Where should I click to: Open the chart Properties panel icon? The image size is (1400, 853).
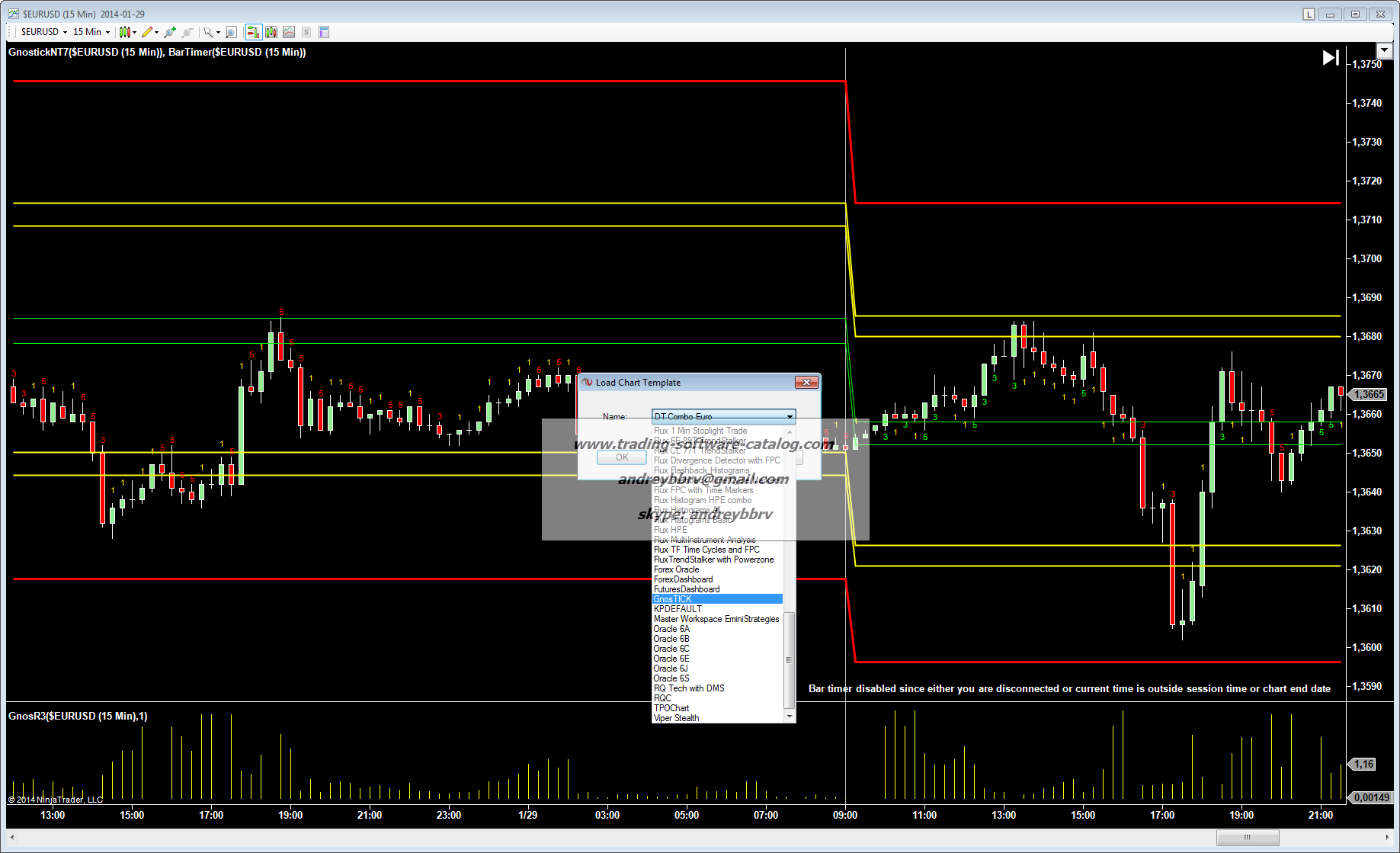[324, 32]
